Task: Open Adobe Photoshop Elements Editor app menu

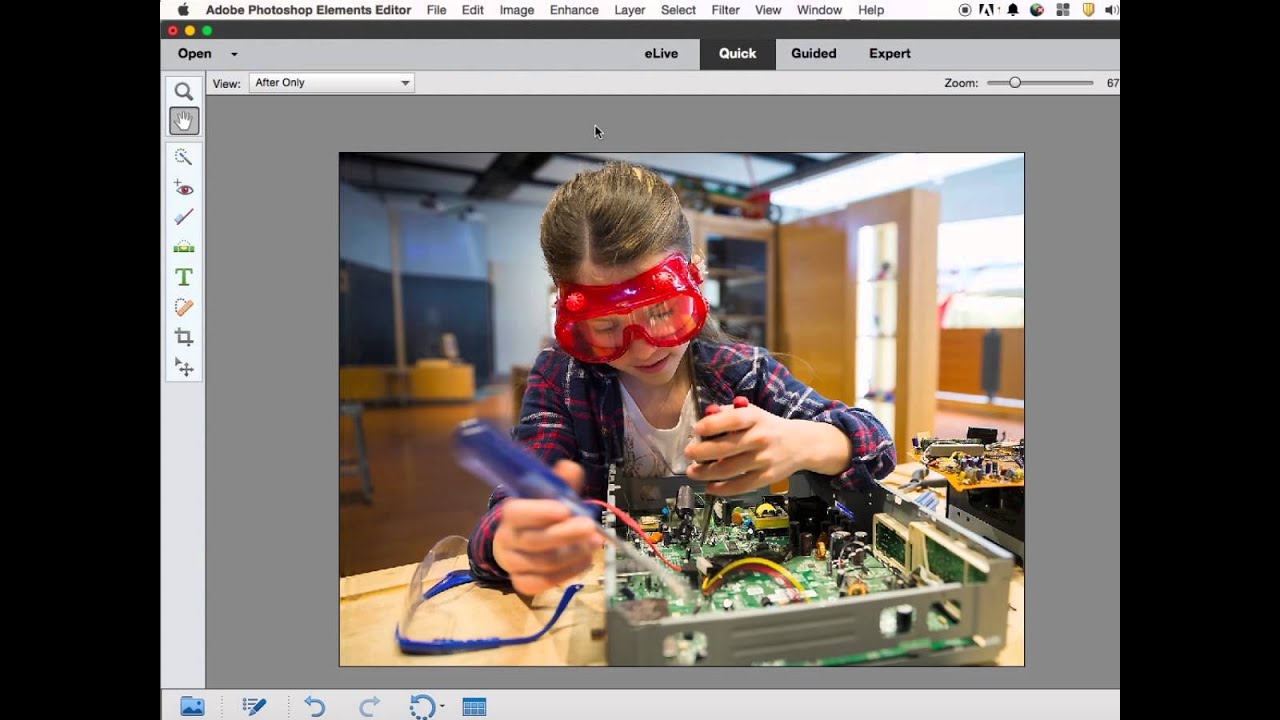Action: tap(308, 10)
